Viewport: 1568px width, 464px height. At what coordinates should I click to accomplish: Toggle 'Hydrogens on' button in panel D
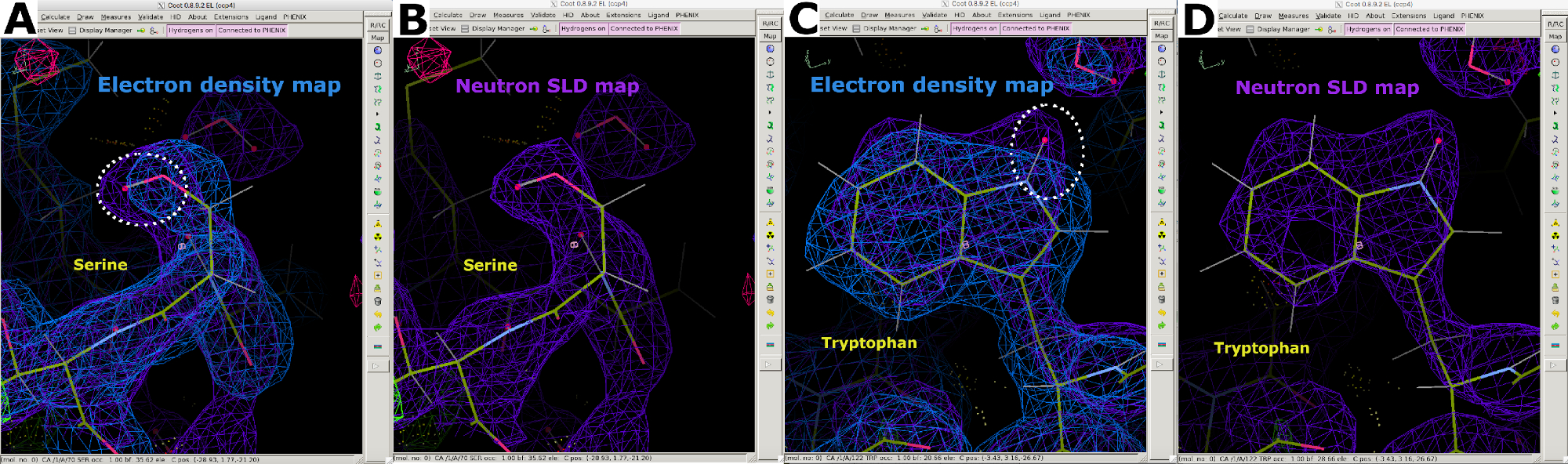1369,30
